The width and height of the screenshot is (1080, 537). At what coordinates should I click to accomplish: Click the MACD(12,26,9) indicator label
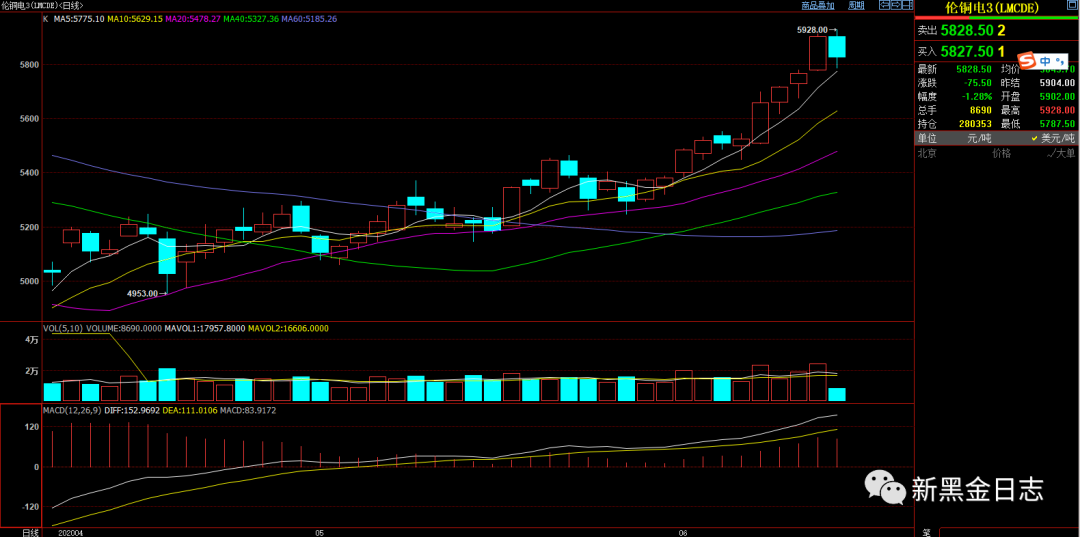[x=71, y=410]
